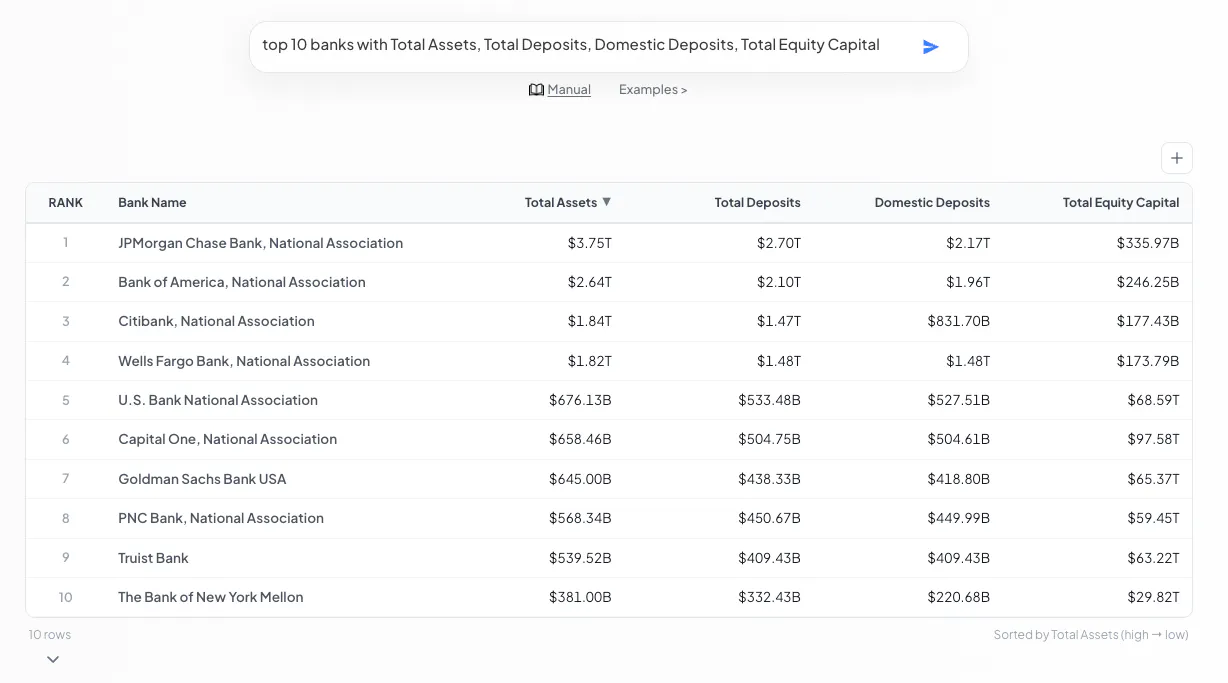
Task: Sort by the Domestic Deposits column header
Action: [x=932, y=202]
